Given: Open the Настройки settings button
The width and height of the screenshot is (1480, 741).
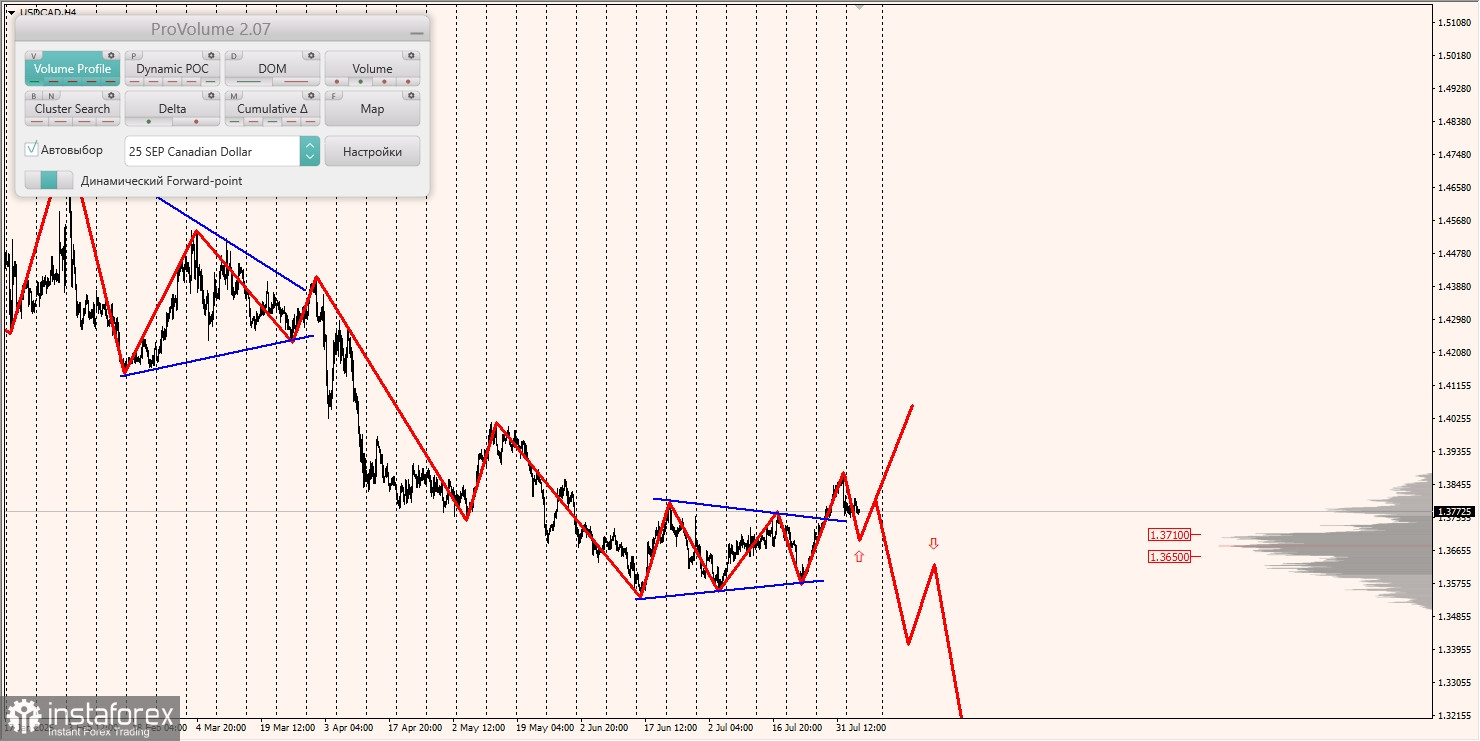Looking at the screenshot, I should [372, 151].
